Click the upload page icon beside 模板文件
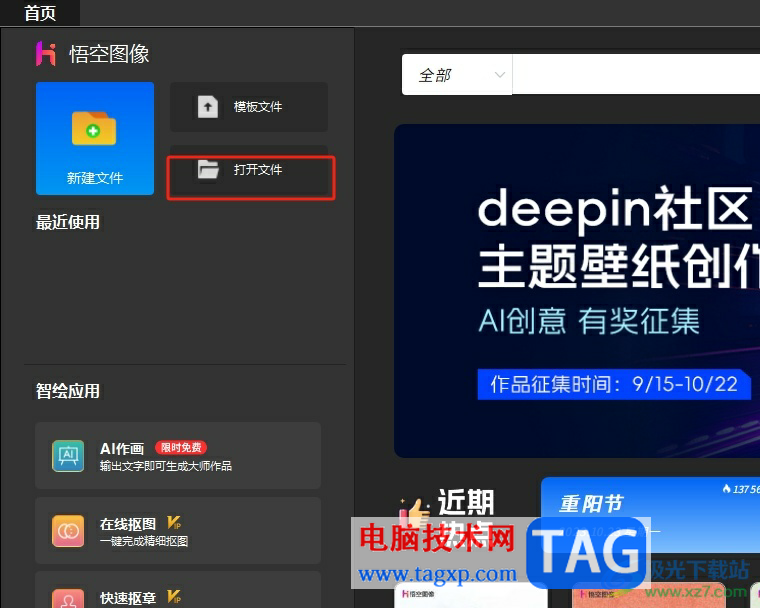Viewport: 760px width, 608px height. point(208,107)
